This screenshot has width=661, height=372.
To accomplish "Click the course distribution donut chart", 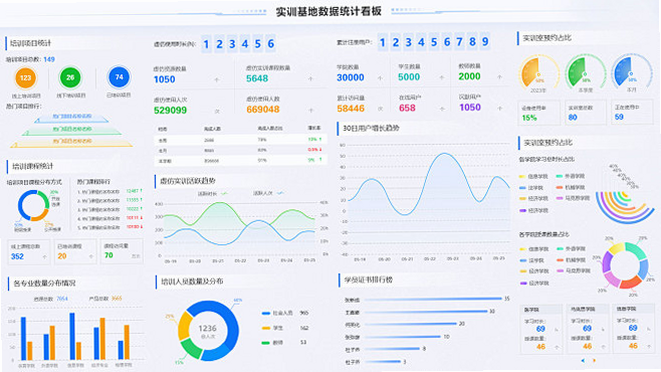I will tap(33, 206).
